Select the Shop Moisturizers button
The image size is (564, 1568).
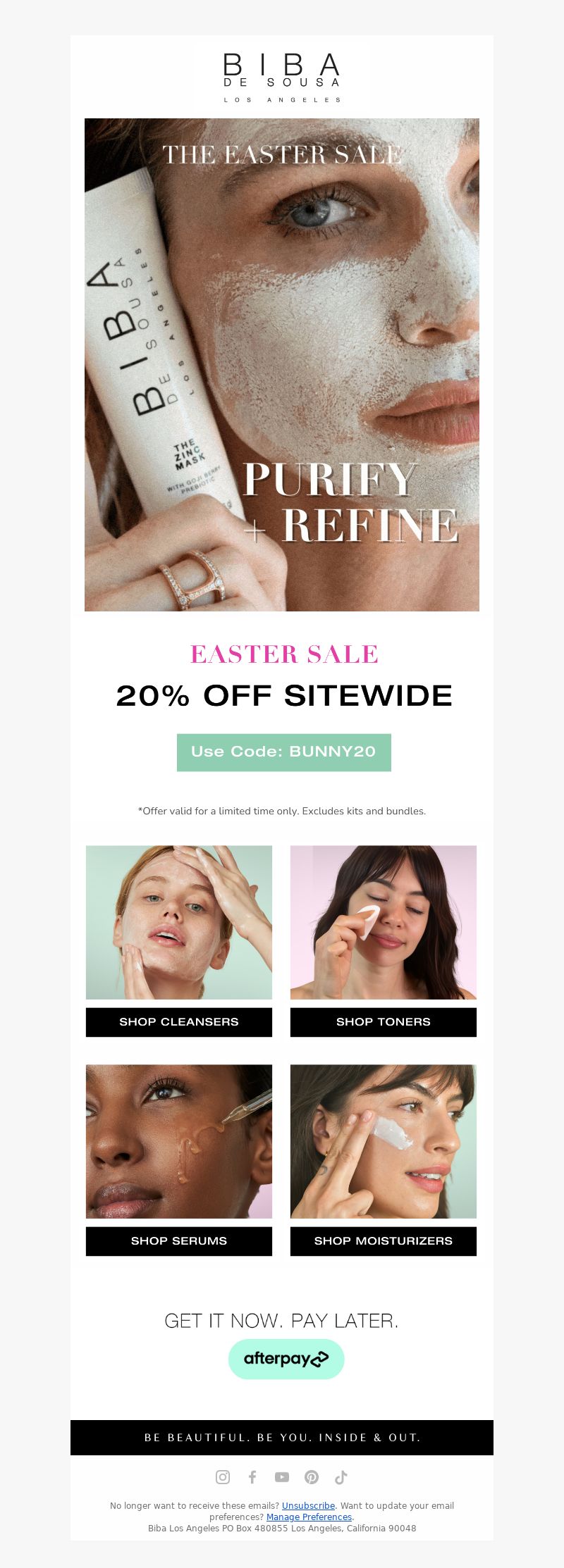(384, 1241)
